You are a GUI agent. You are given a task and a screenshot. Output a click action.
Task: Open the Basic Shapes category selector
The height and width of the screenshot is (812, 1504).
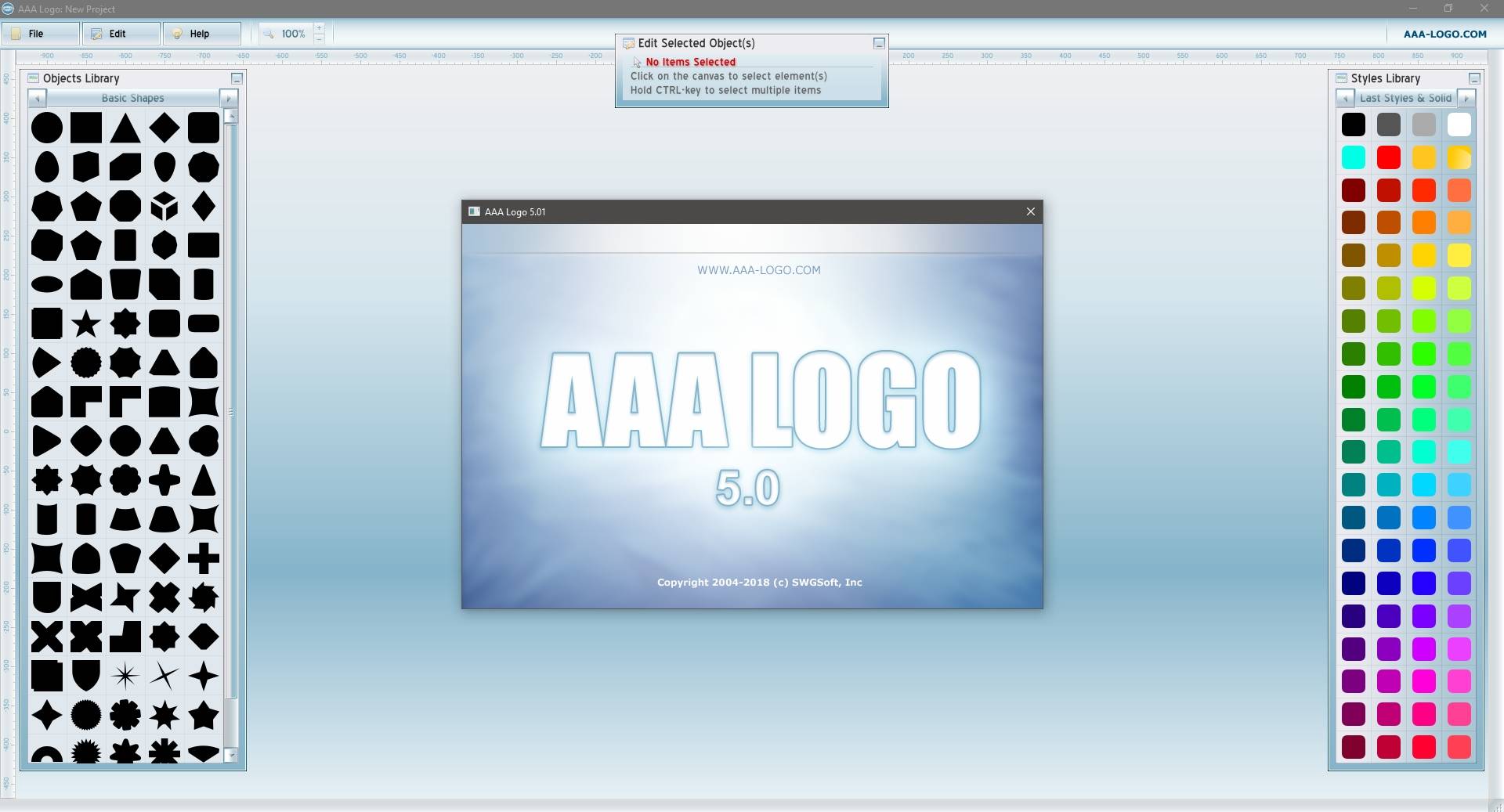point(132,99)
